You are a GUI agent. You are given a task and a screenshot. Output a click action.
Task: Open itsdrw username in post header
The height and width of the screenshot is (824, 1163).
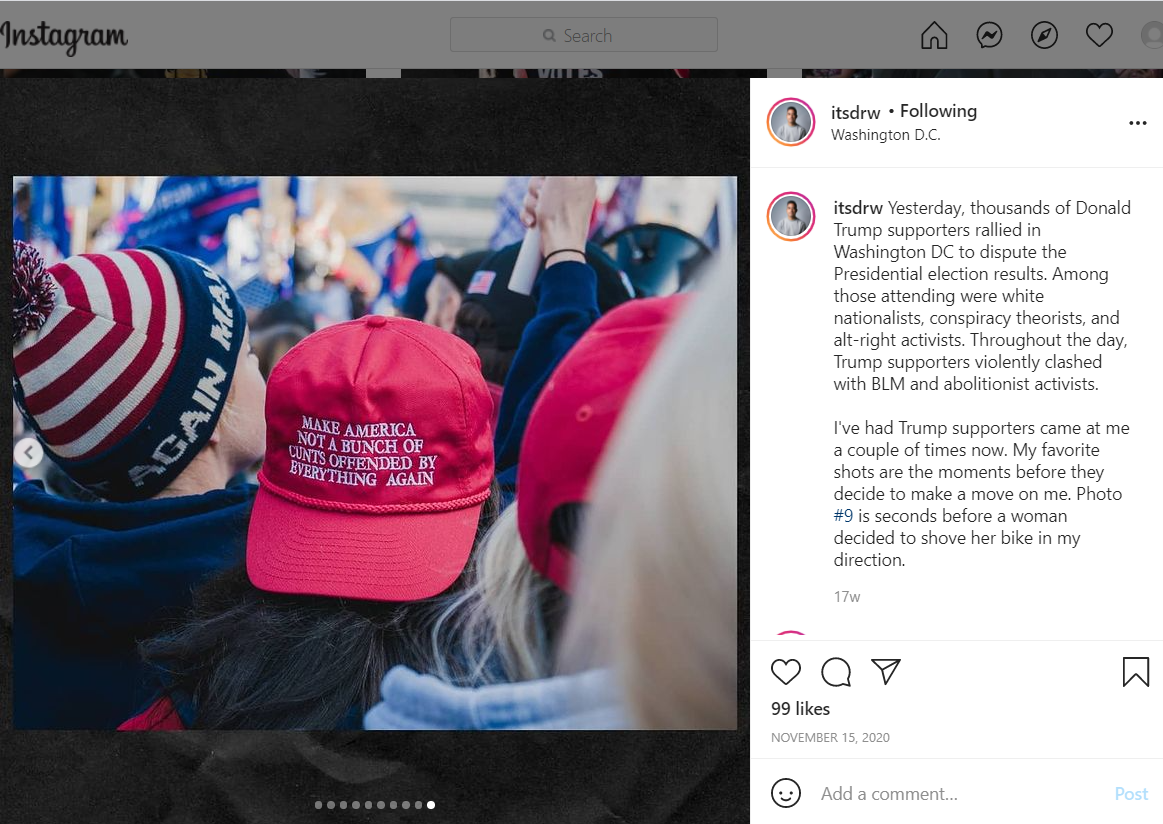tap(855, 113)
